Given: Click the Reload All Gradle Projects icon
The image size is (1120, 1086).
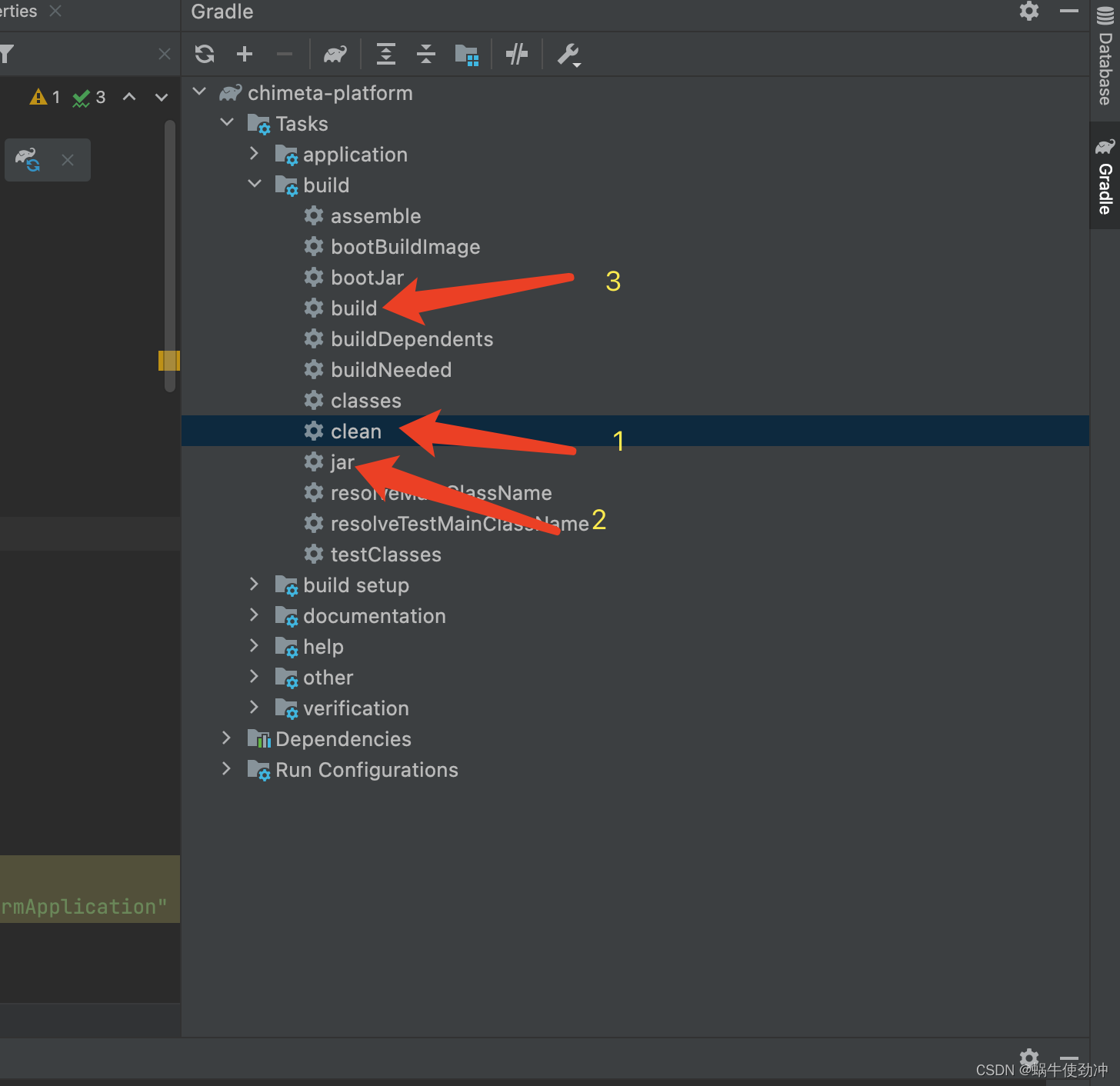Looking at the screenshot, I should [205, 54].
